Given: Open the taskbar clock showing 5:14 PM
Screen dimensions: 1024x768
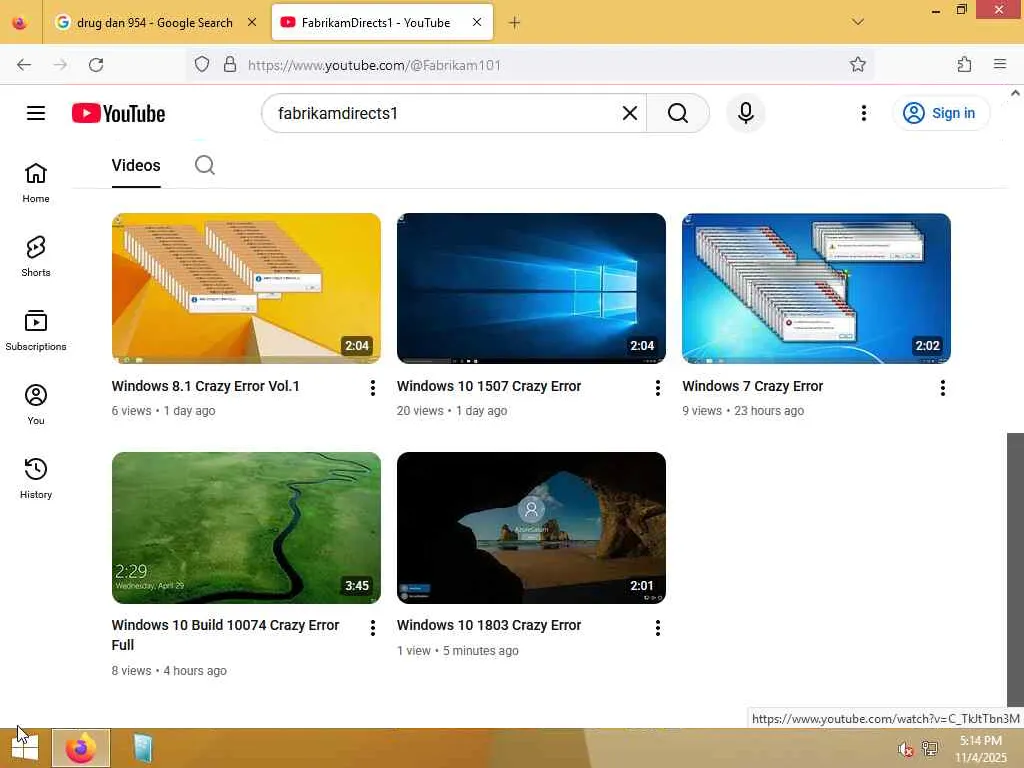Looking at the screenshot, I should click(980, 748).
